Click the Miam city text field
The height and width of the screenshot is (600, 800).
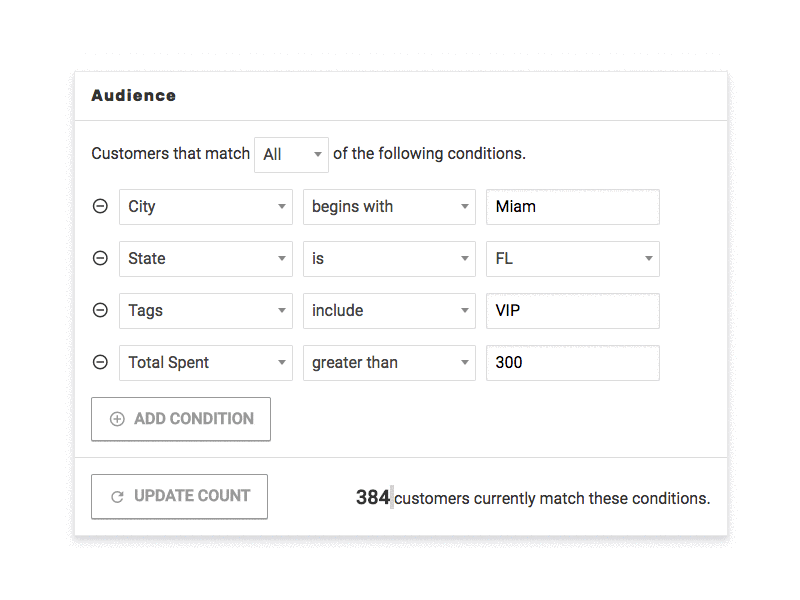coord(573,207)
